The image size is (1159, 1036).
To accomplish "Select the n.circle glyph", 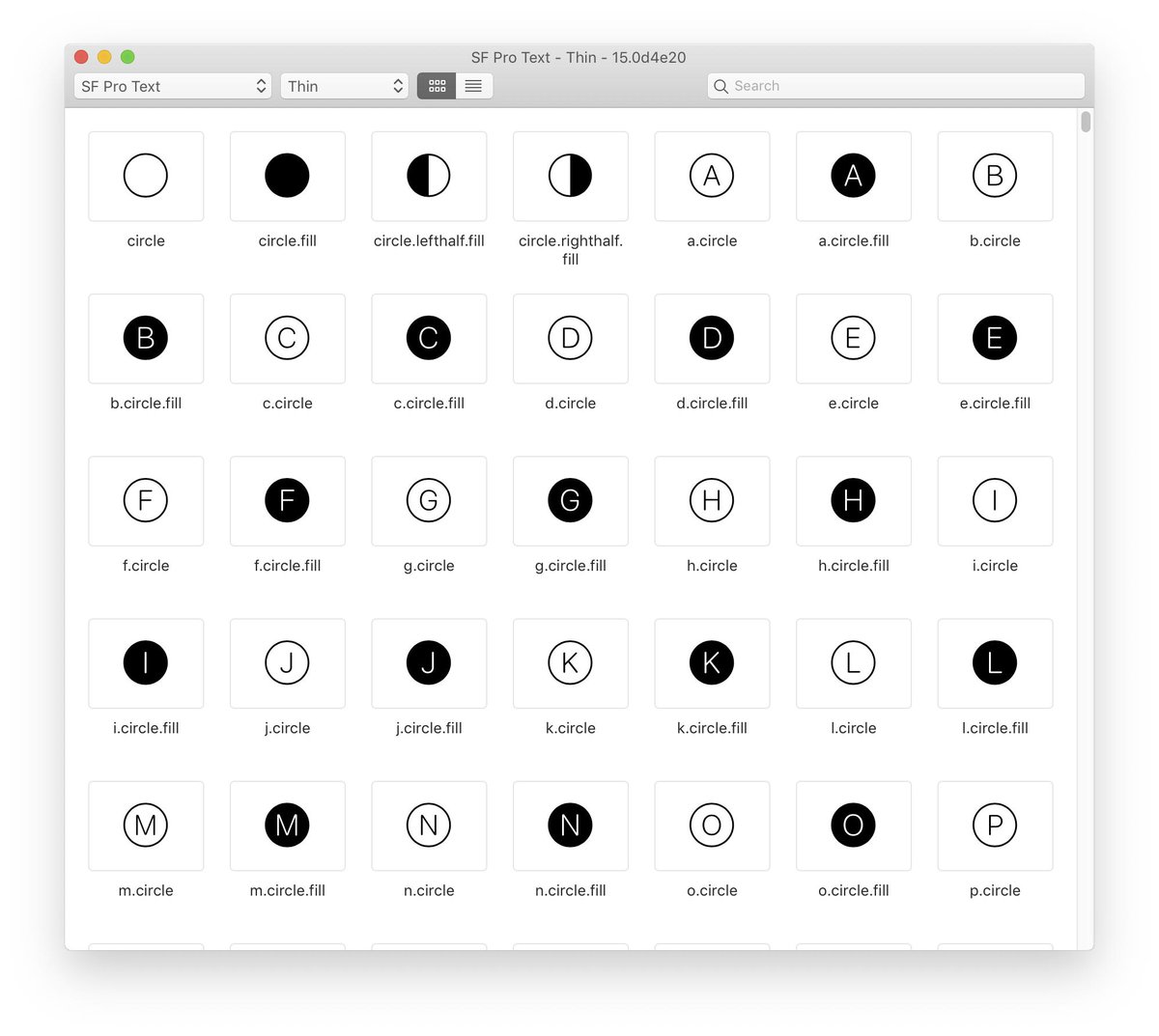I will (x=429, y=826).
